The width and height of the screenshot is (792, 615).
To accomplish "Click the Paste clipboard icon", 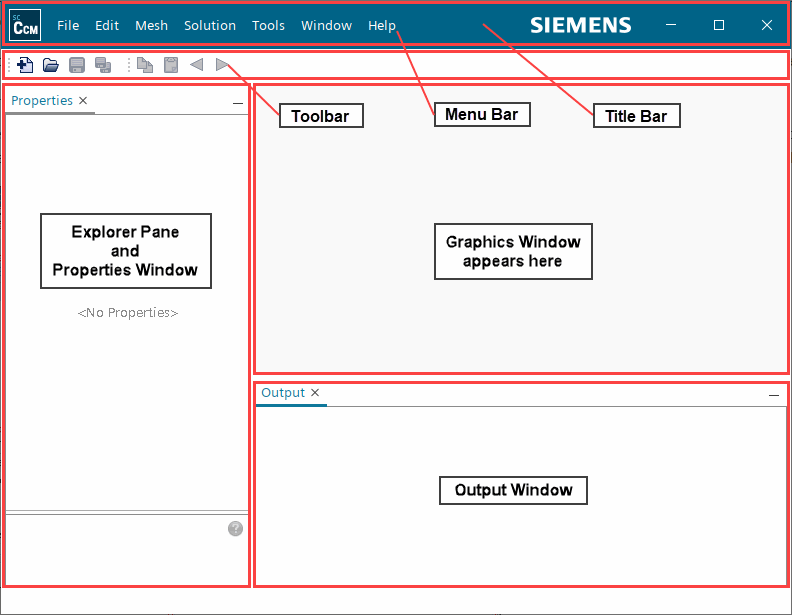I will click(171, 65).
